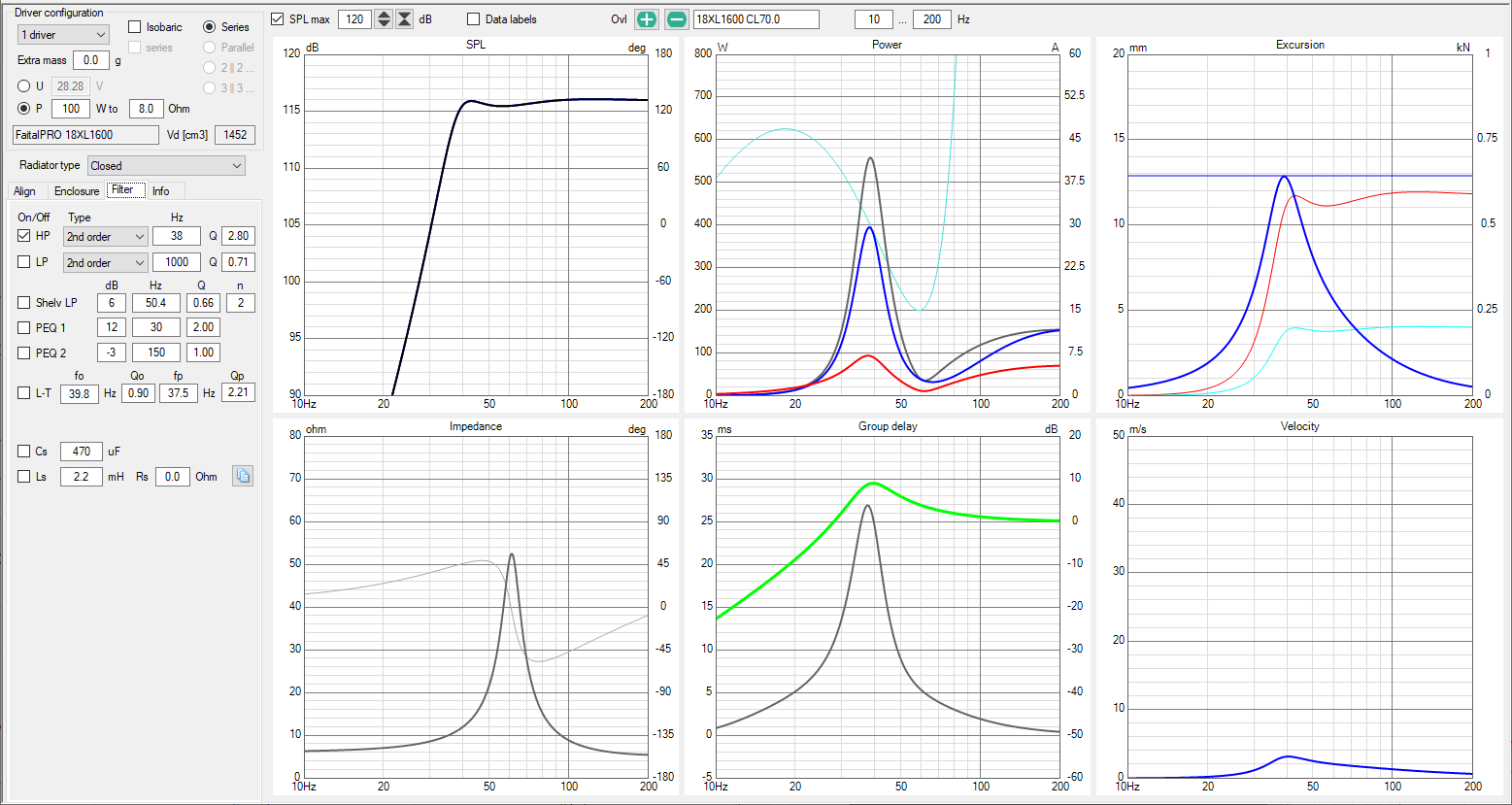This screenshot has height=805, width=1512.
Task: Enable PEQ 1 filter
Action: (x=24, y=327)
